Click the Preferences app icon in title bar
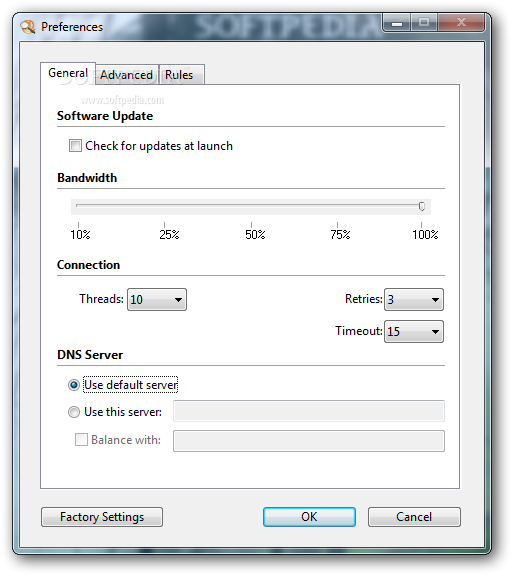 [28, 27]
